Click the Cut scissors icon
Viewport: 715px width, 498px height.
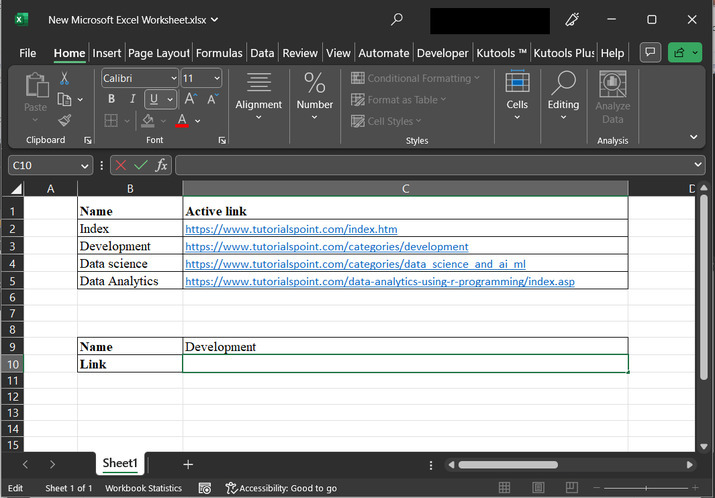65,78
